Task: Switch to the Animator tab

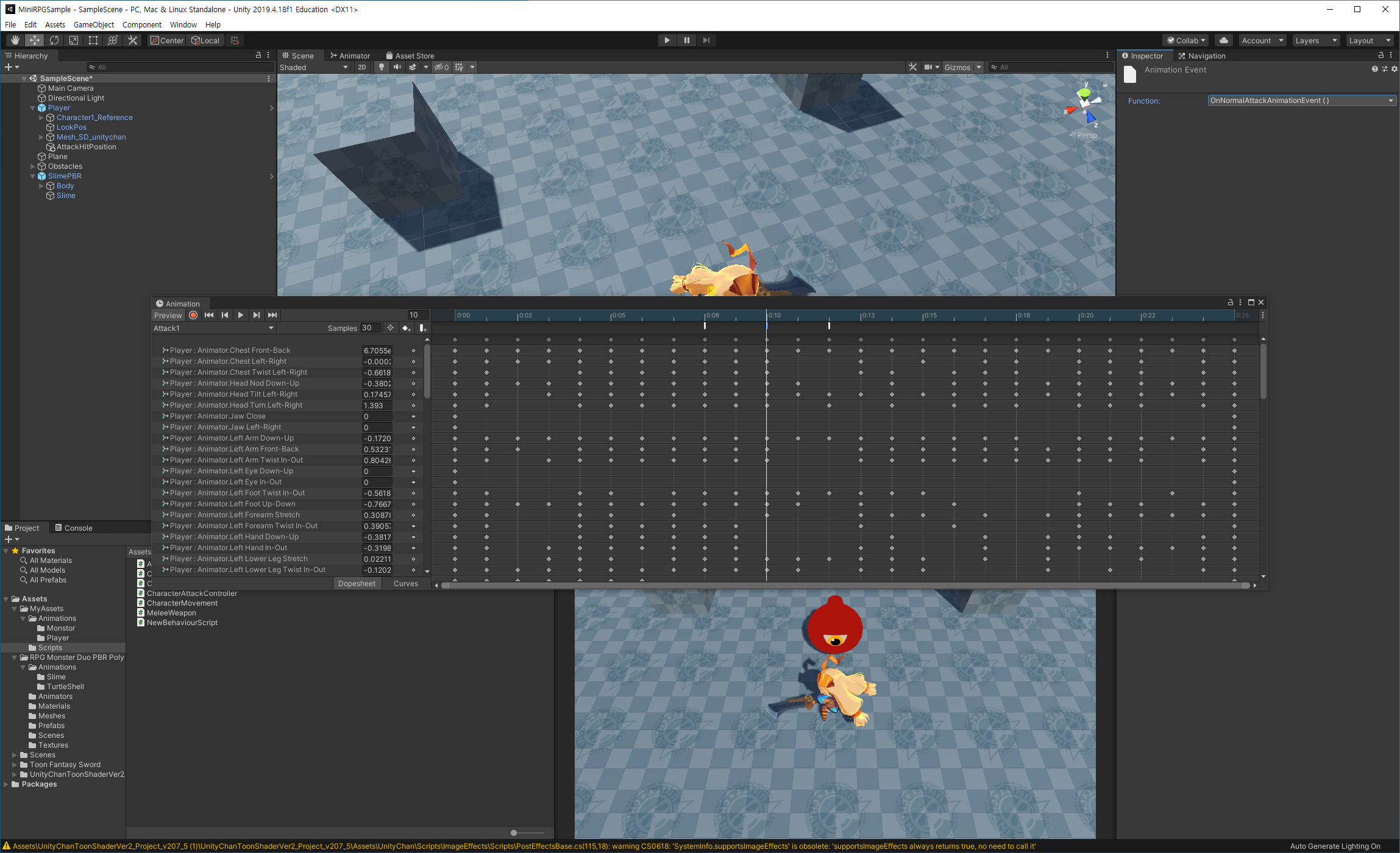Action: click(x=350, y=55)
